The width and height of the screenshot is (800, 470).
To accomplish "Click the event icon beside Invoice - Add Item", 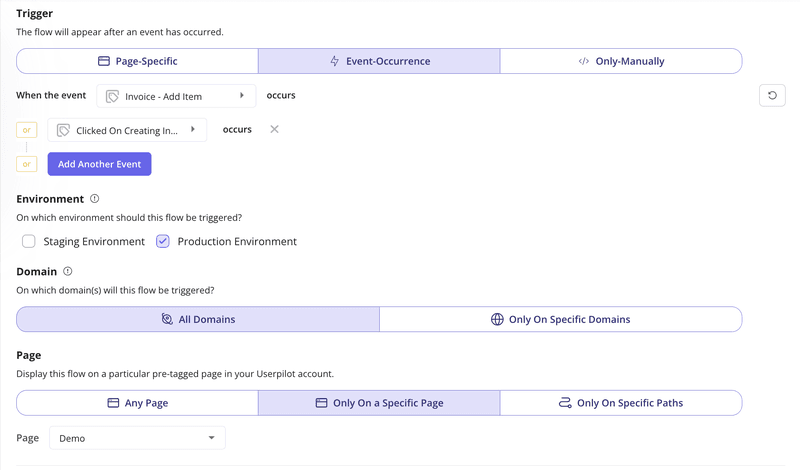I will click(113, 96).
